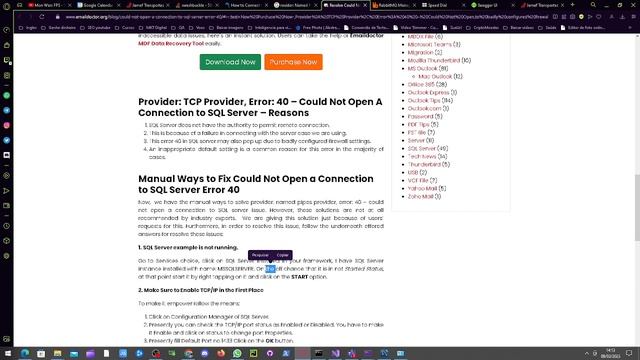This screenshot has width=640, height=360.
Task: Open the MS Outlook category link
Action: [422, 68]
